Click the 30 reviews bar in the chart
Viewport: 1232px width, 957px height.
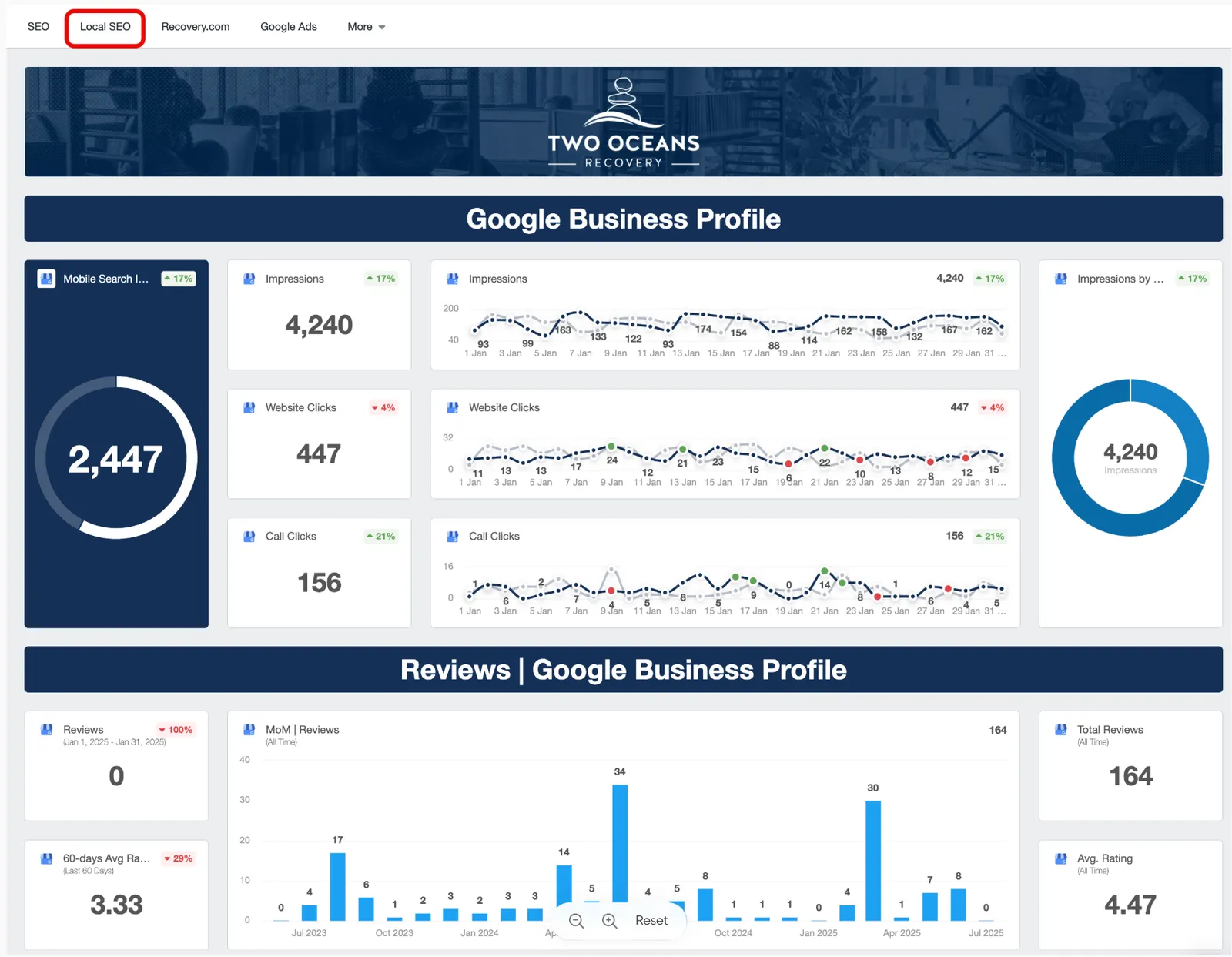pos(873,861)
